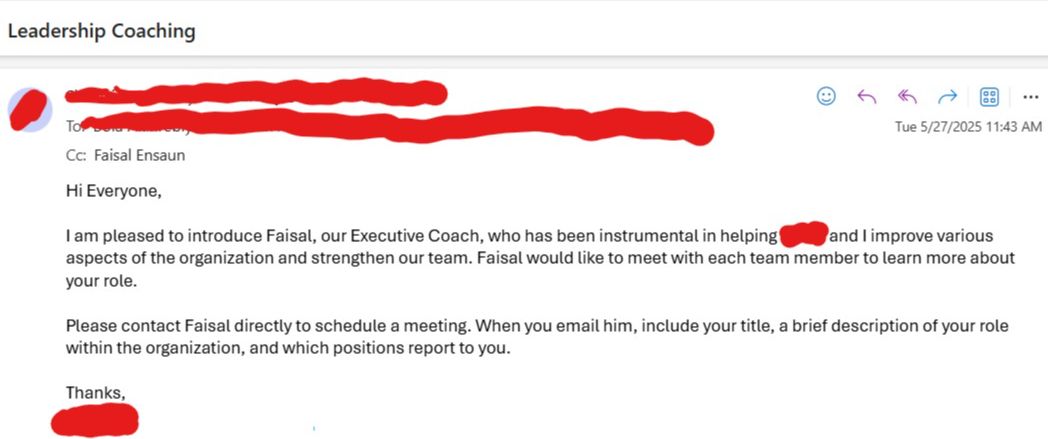Click the Cc: field label
This screenshot has height=439, width=1048.
(x=76, y=155)
